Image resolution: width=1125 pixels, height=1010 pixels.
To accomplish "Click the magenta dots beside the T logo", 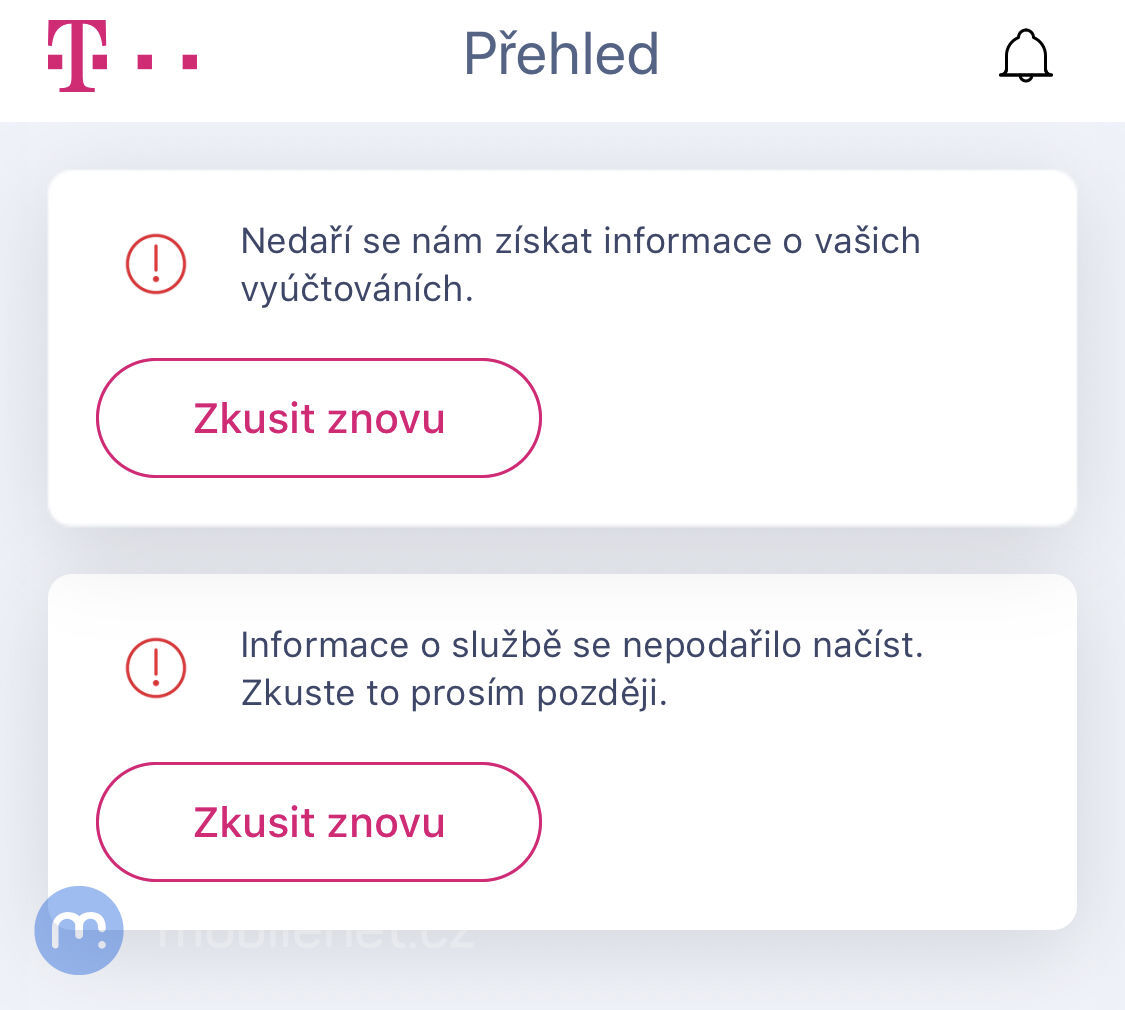I will tap(166, 62).
